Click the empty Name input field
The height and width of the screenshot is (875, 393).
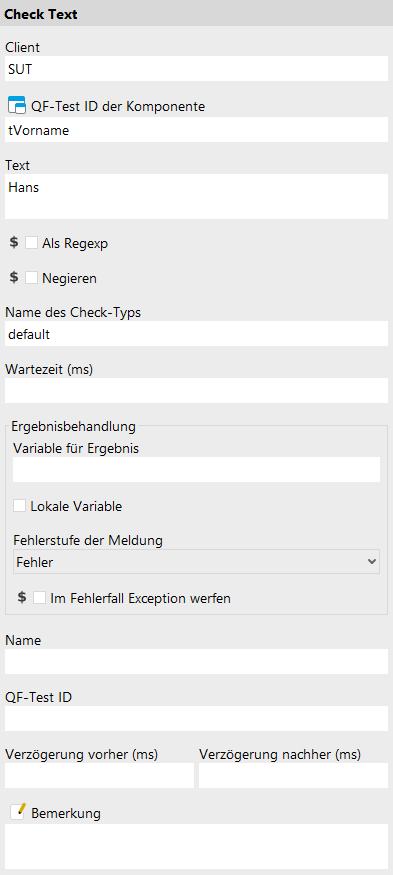click(x=196, y=662)
